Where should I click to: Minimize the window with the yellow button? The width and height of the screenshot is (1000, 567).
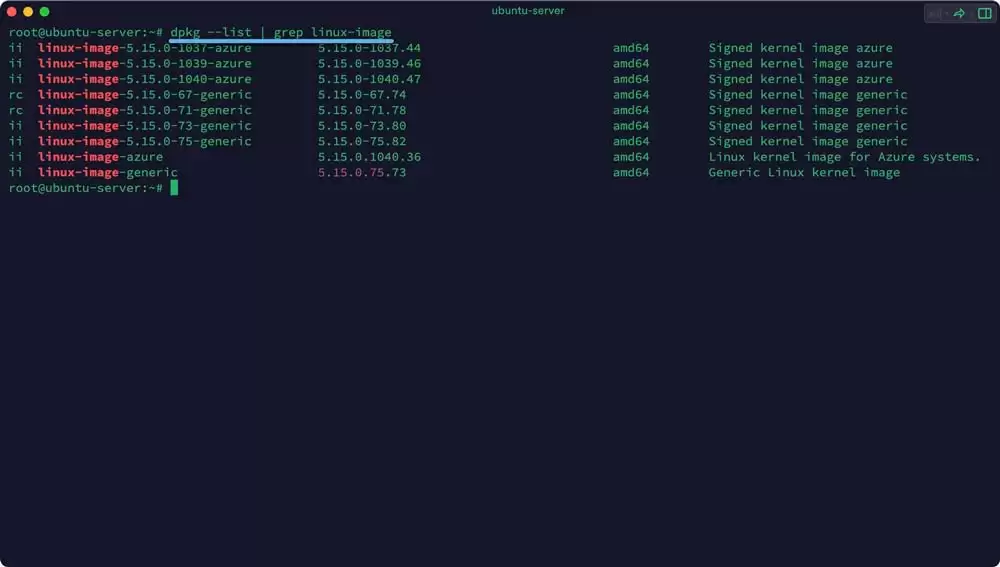click(28, 11)
